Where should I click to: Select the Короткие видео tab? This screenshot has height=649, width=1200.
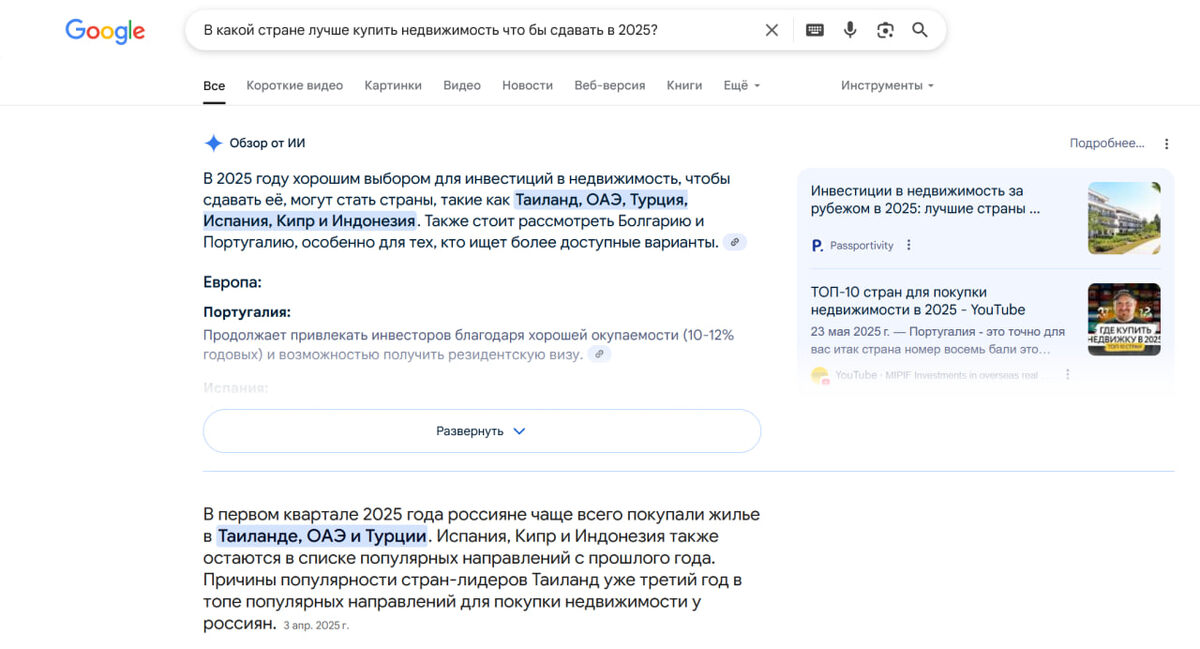[x=295, y=85]
